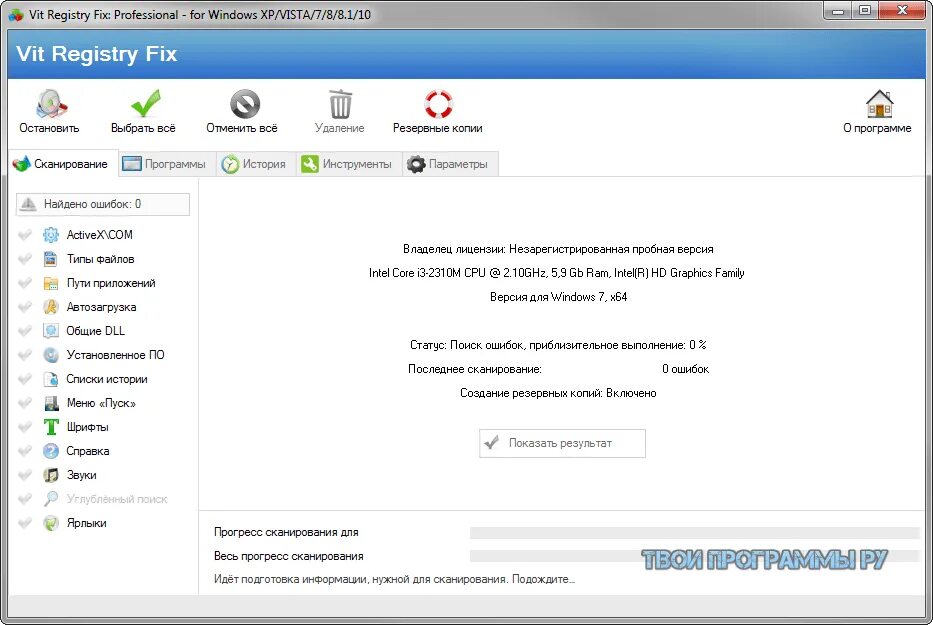Click the Intel Core i3-2310M CPU info line
The height and width of the screenshot is (625, 933).
pos(556,273)
